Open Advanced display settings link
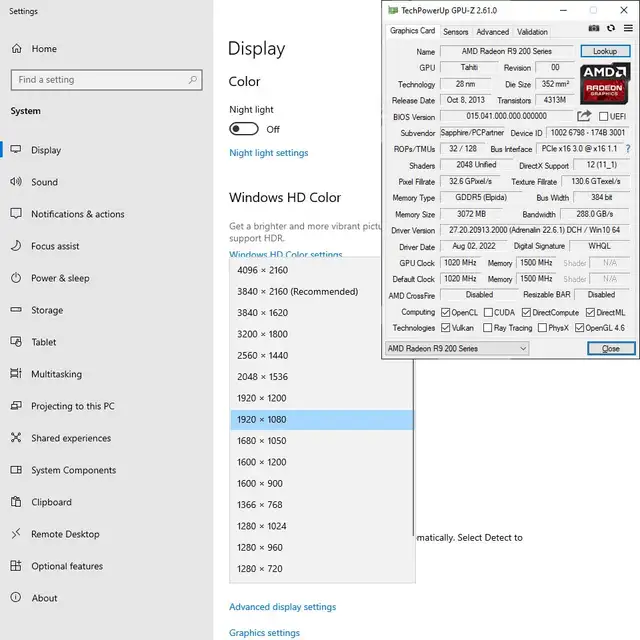 282,607
